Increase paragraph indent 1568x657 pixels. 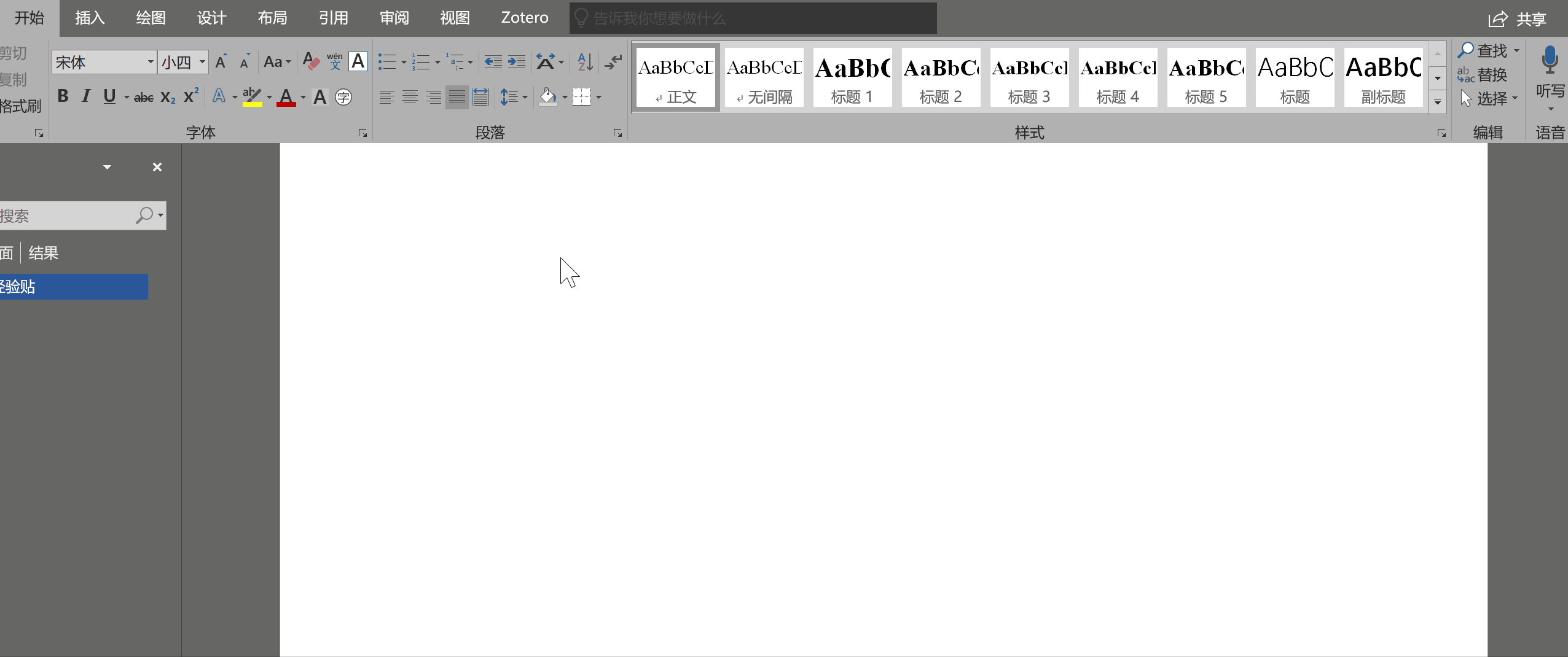516,61
